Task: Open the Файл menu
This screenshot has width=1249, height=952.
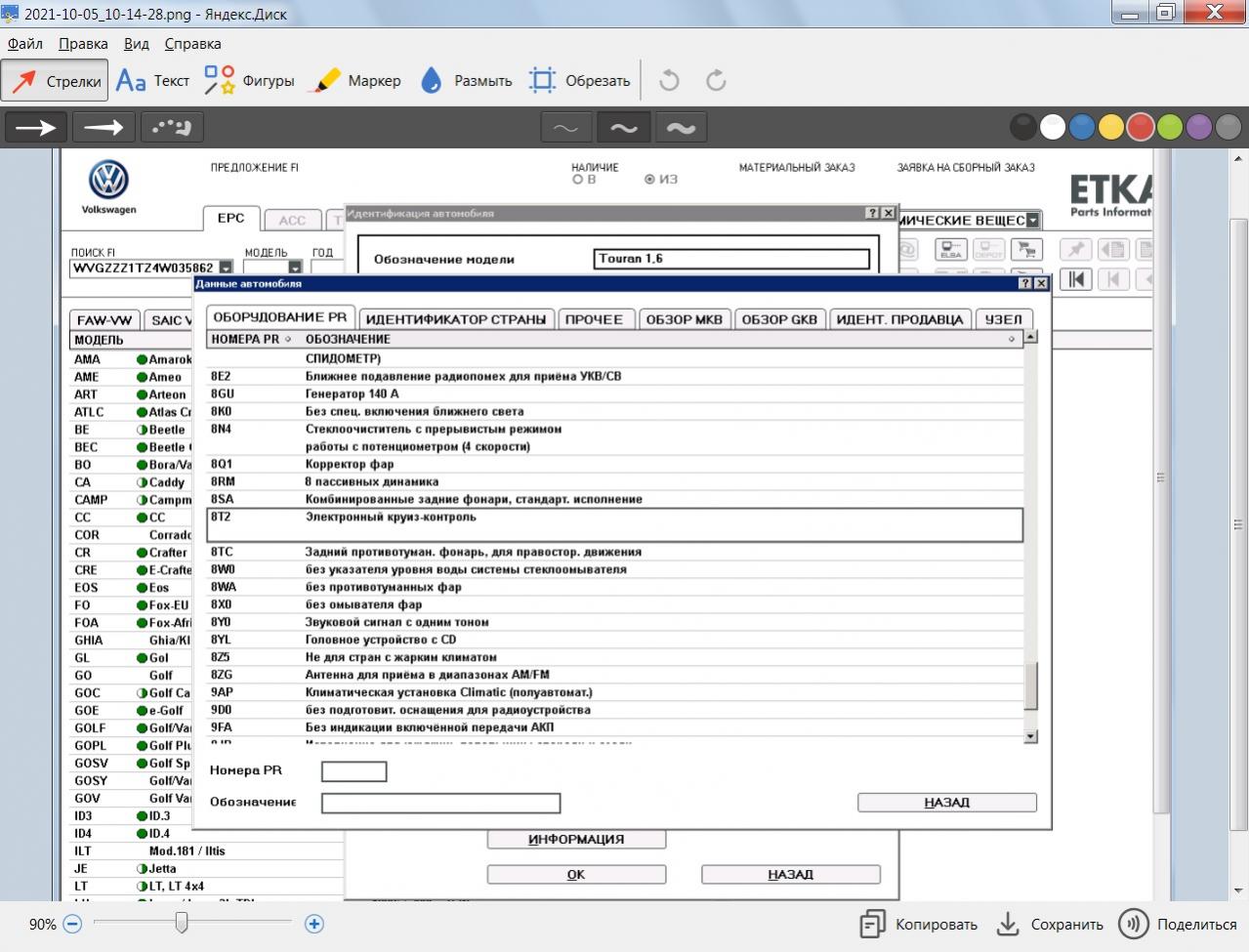Action: [25, 44]
